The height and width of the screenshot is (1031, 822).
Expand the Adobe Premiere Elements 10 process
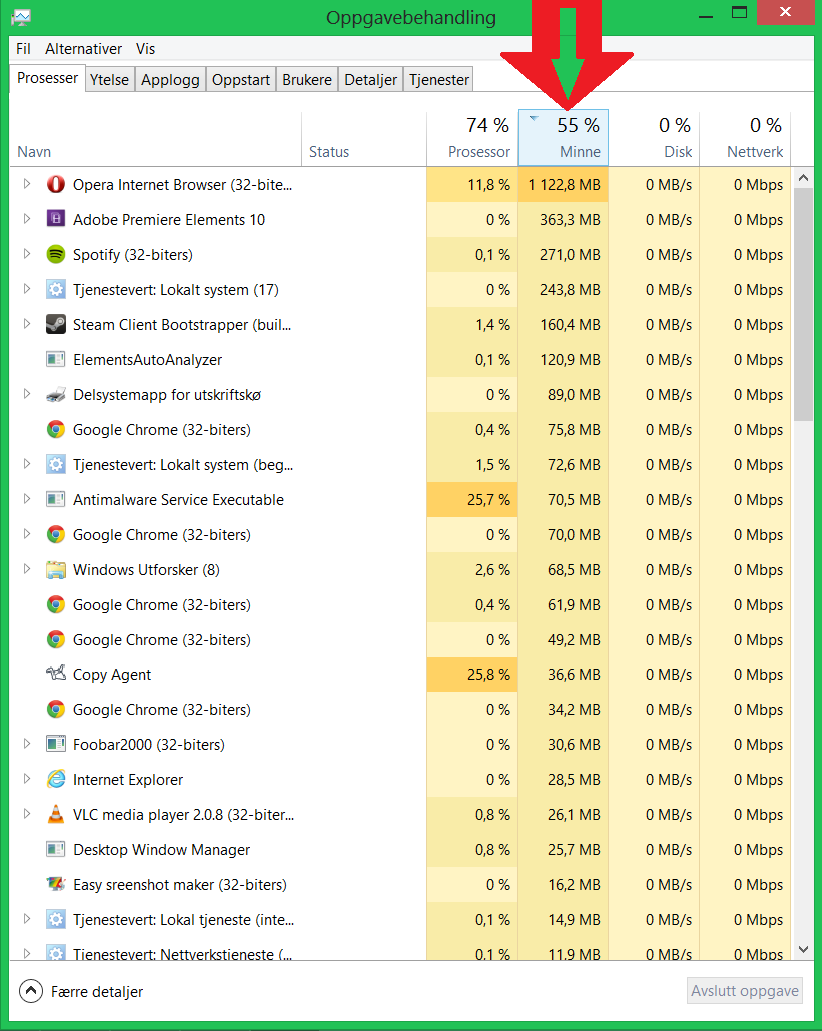(x=27, y=219)
